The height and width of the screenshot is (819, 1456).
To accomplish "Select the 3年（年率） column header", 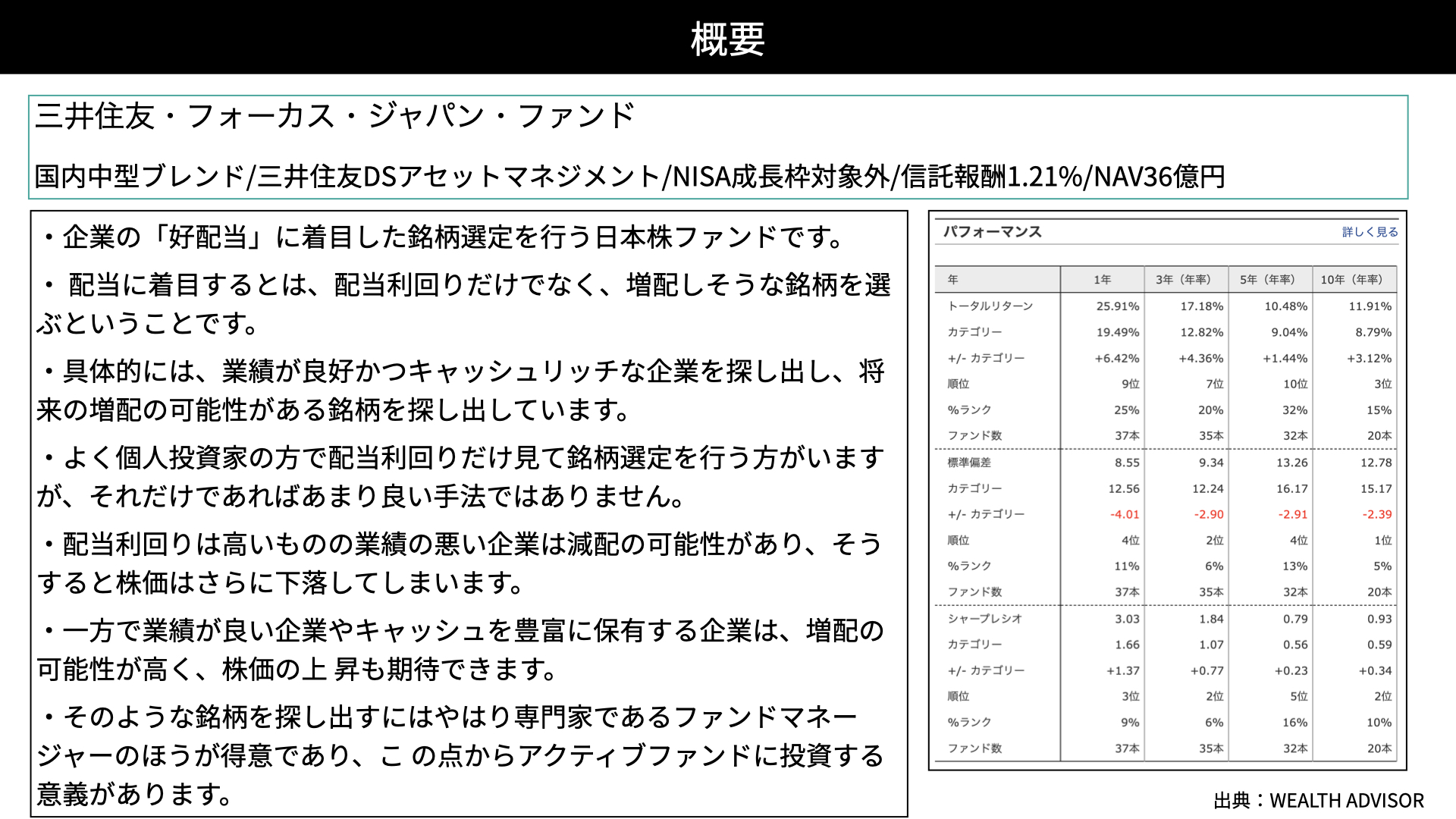I will click(1185, 280).
